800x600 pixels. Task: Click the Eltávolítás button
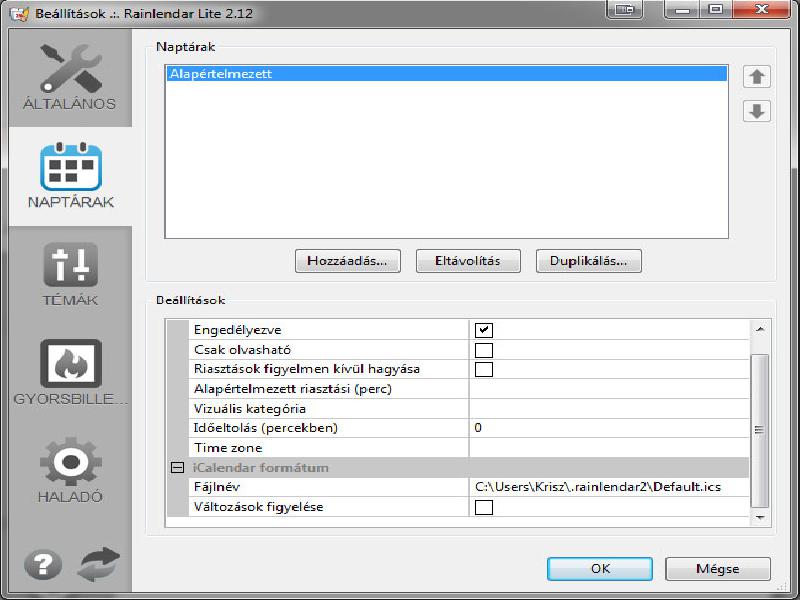pyautogui.click(x=468, y=261)
